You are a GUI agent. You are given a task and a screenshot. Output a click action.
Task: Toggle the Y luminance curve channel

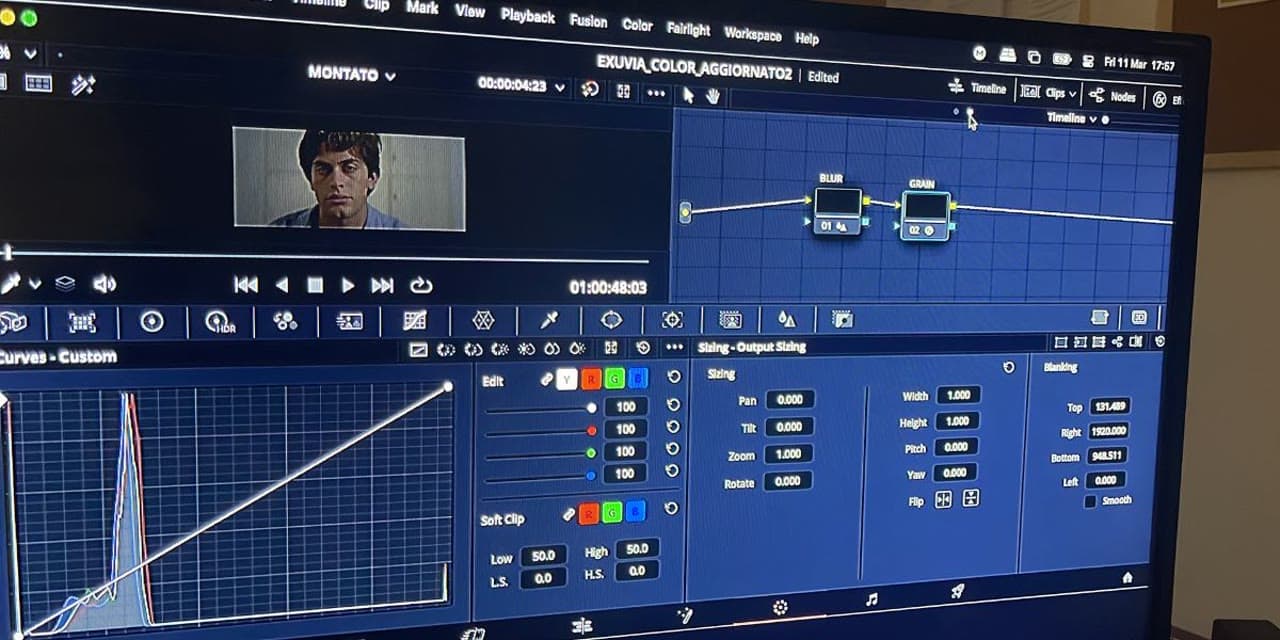click(567, 379)
